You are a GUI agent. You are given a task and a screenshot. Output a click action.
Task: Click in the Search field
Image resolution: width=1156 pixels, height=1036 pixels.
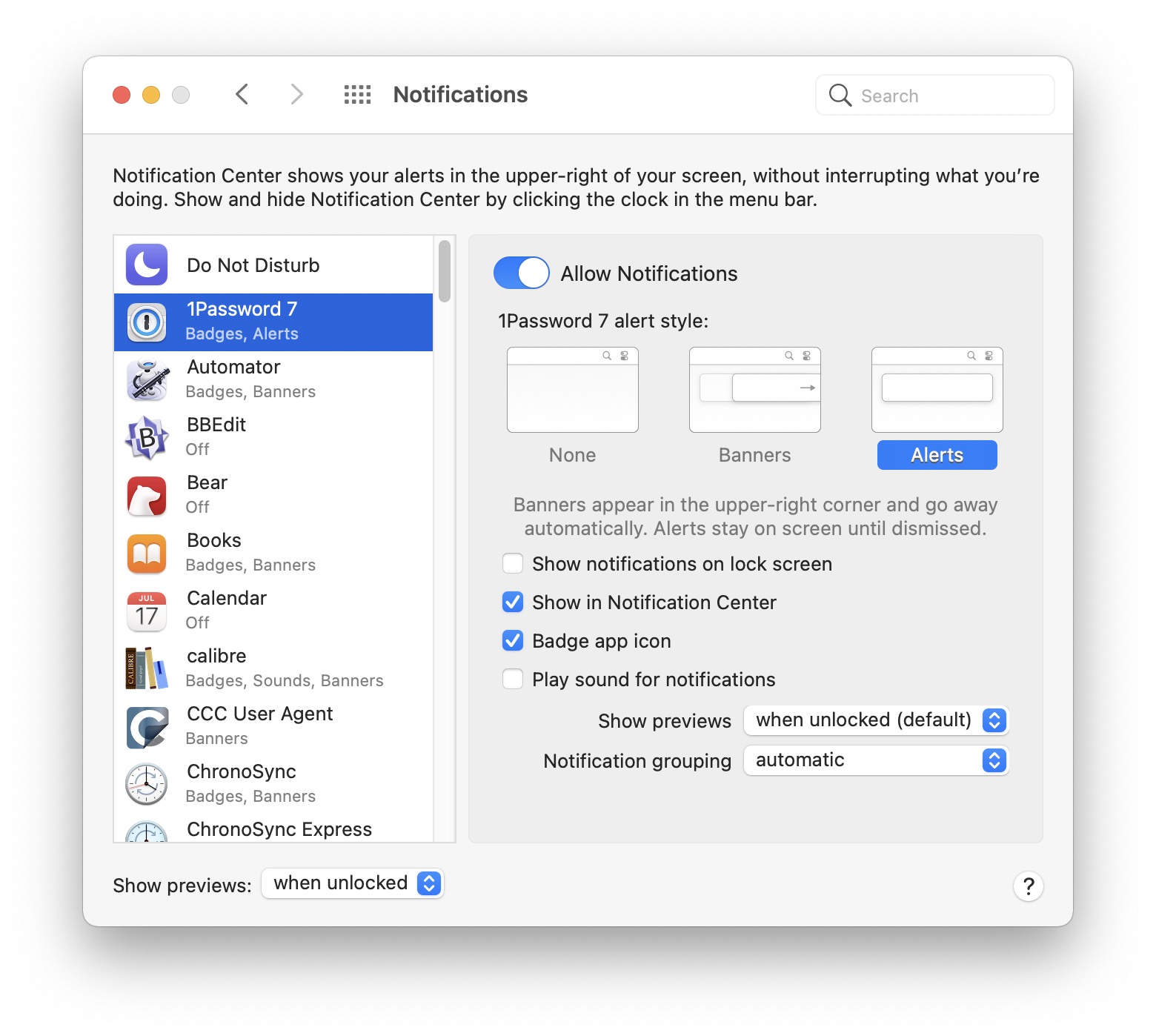tap(935, 95)
